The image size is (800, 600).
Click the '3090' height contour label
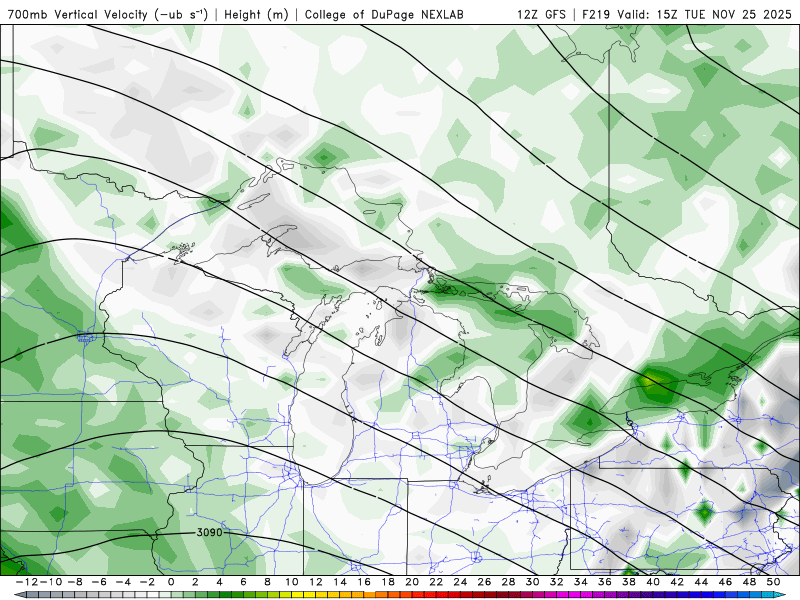click(x=210, y=533)
